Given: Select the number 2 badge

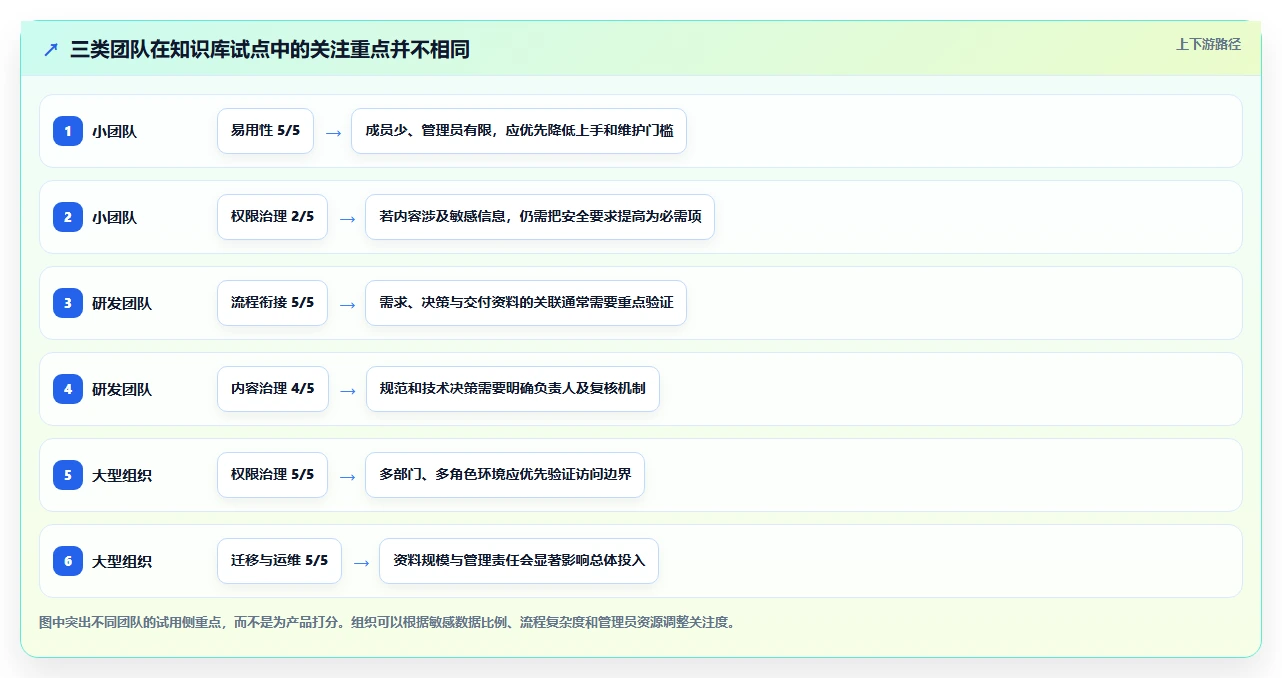Looking at the screenshot, I should coord(68,217).
